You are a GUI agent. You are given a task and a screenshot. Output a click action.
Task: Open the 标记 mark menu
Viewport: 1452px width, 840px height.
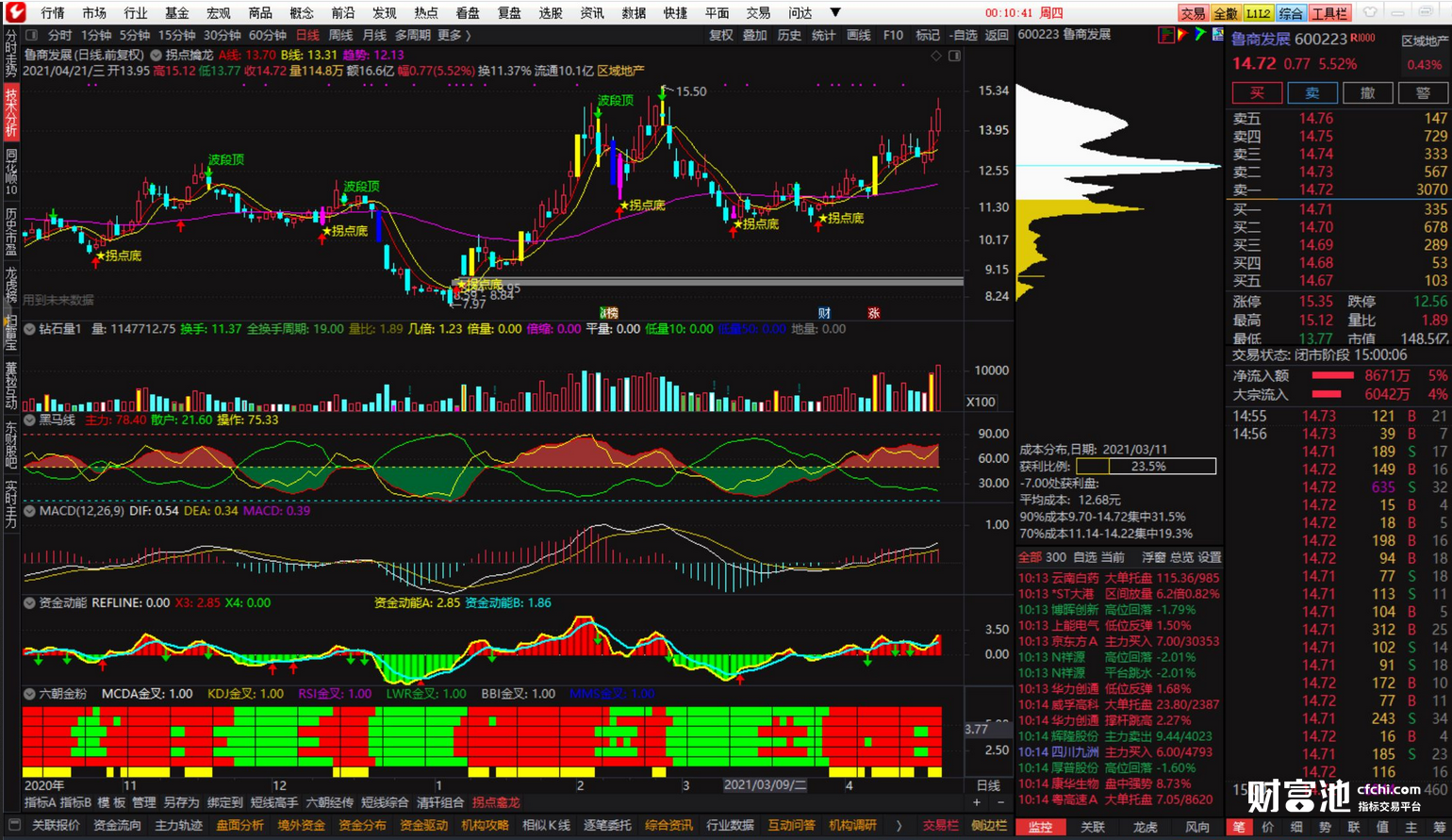(x=928, y=35)
